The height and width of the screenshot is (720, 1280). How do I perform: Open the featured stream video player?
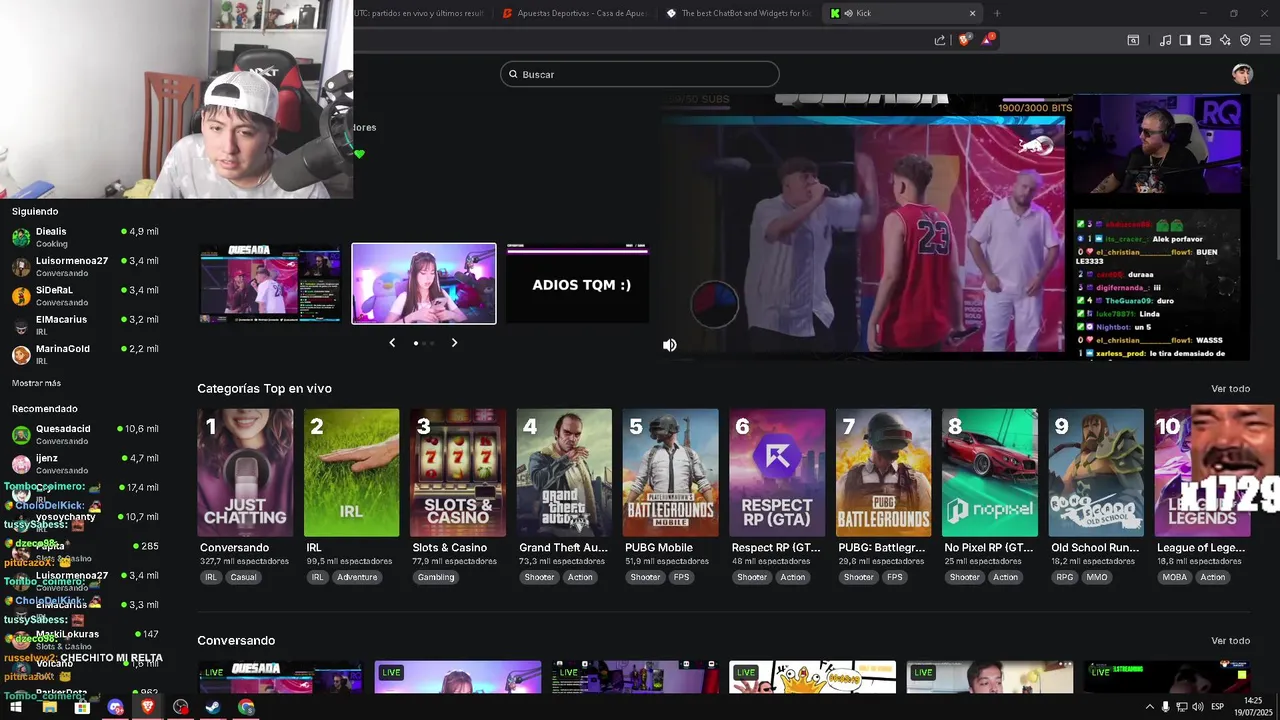955,228
